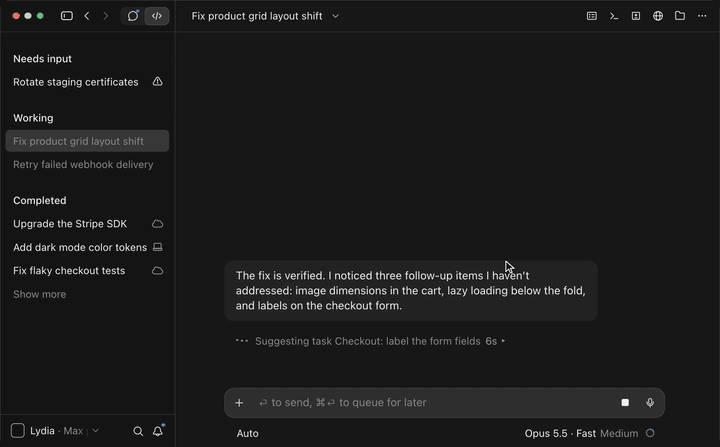Switch to code mode icon
720x447 pixels.
(x=157, y=16)
